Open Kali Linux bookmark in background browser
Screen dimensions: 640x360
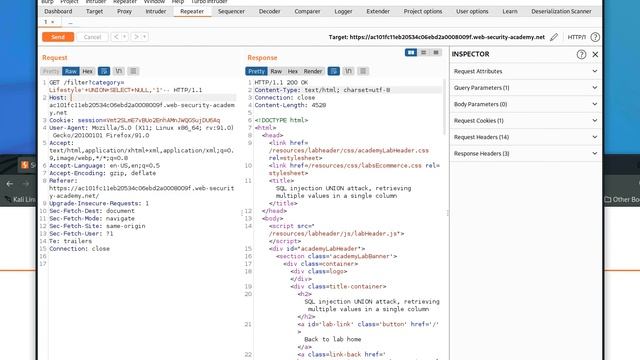[20, 200]
